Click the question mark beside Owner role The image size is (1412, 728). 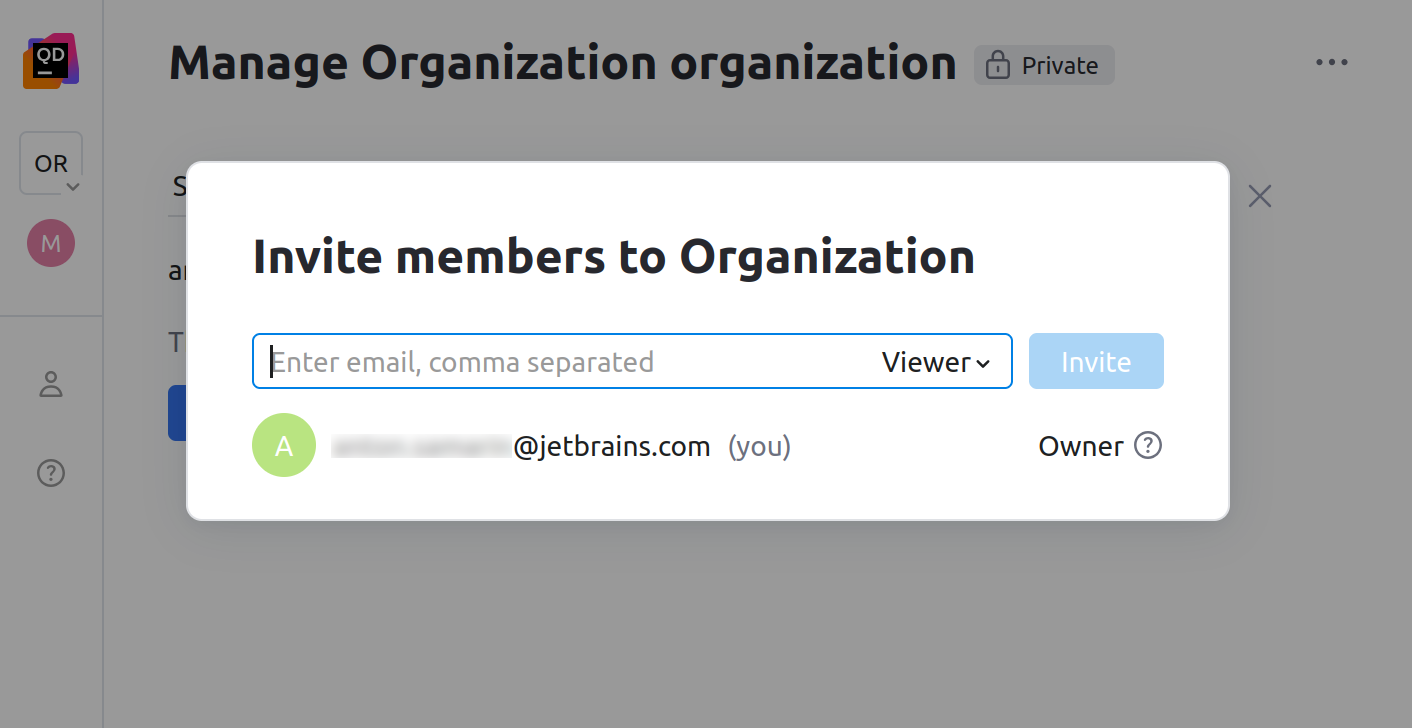pos(1149,446)
